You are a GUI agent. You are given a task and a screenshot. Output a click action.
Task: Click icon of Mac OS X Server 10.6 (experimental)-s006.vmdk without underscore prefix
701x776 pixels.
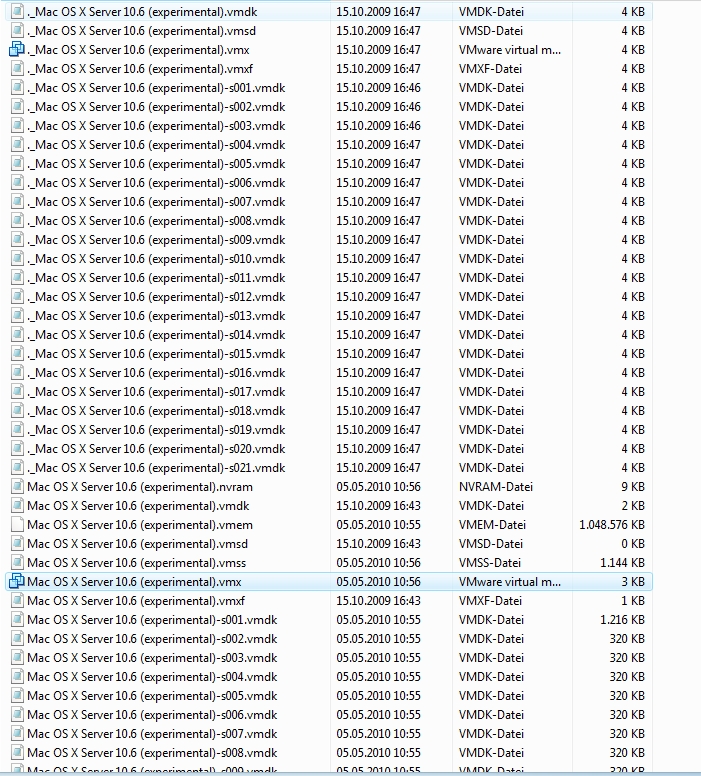point(17,715)
